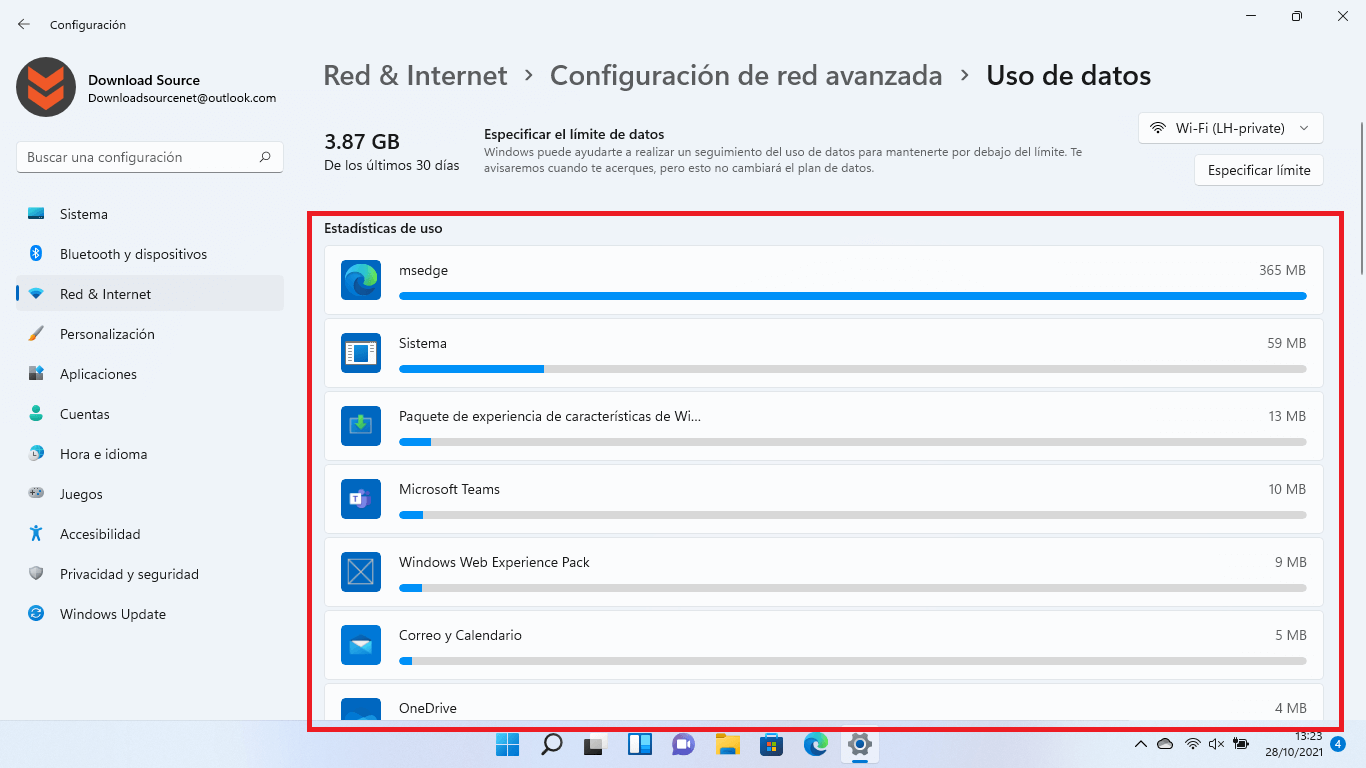Click the Buscar una configuración search field

tap(150, 157)
